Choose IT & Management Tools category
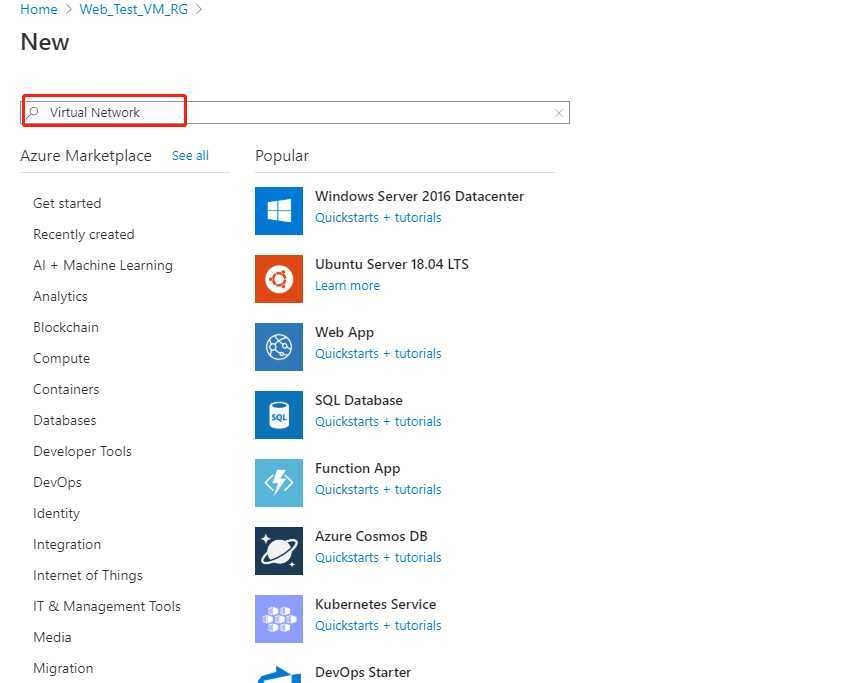The image size is (842, 683). tap(107, 607)
